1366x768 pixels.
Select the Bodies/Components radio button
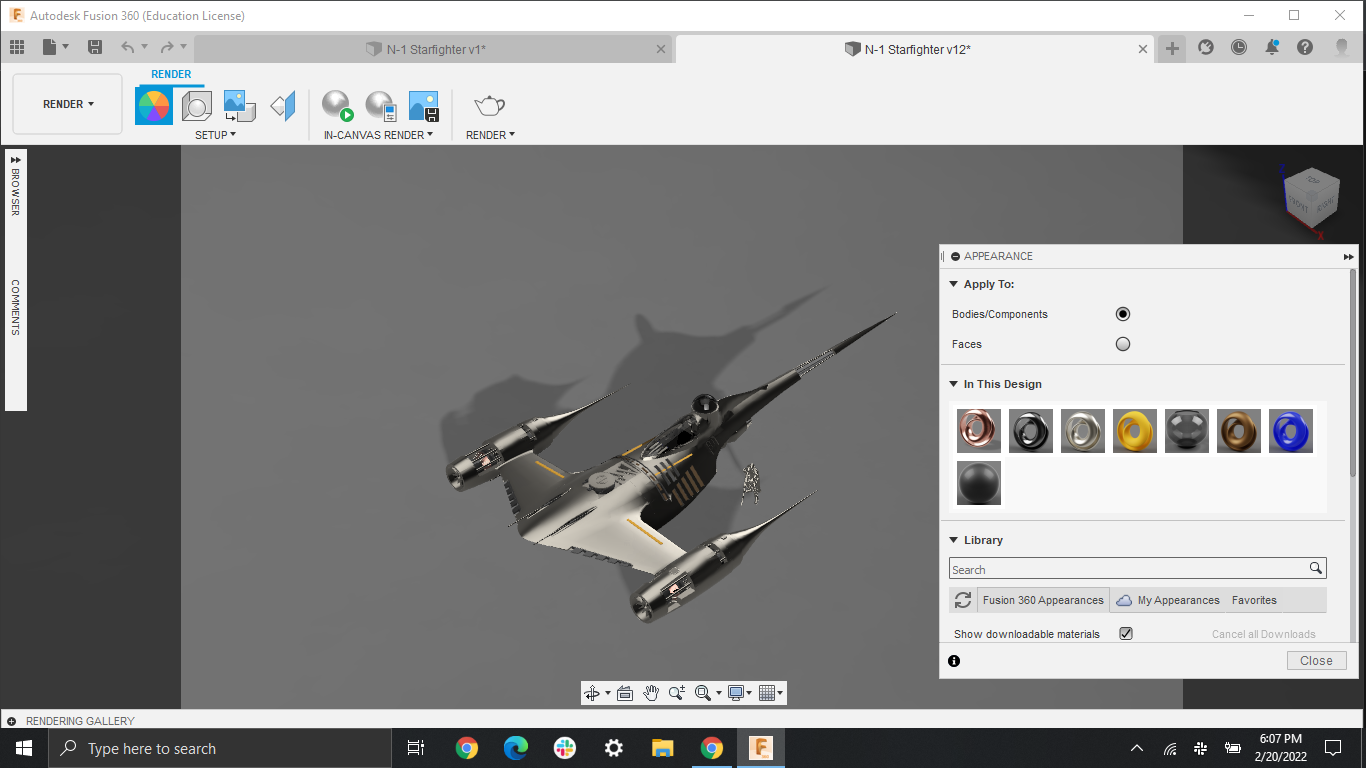point(1122,313)
